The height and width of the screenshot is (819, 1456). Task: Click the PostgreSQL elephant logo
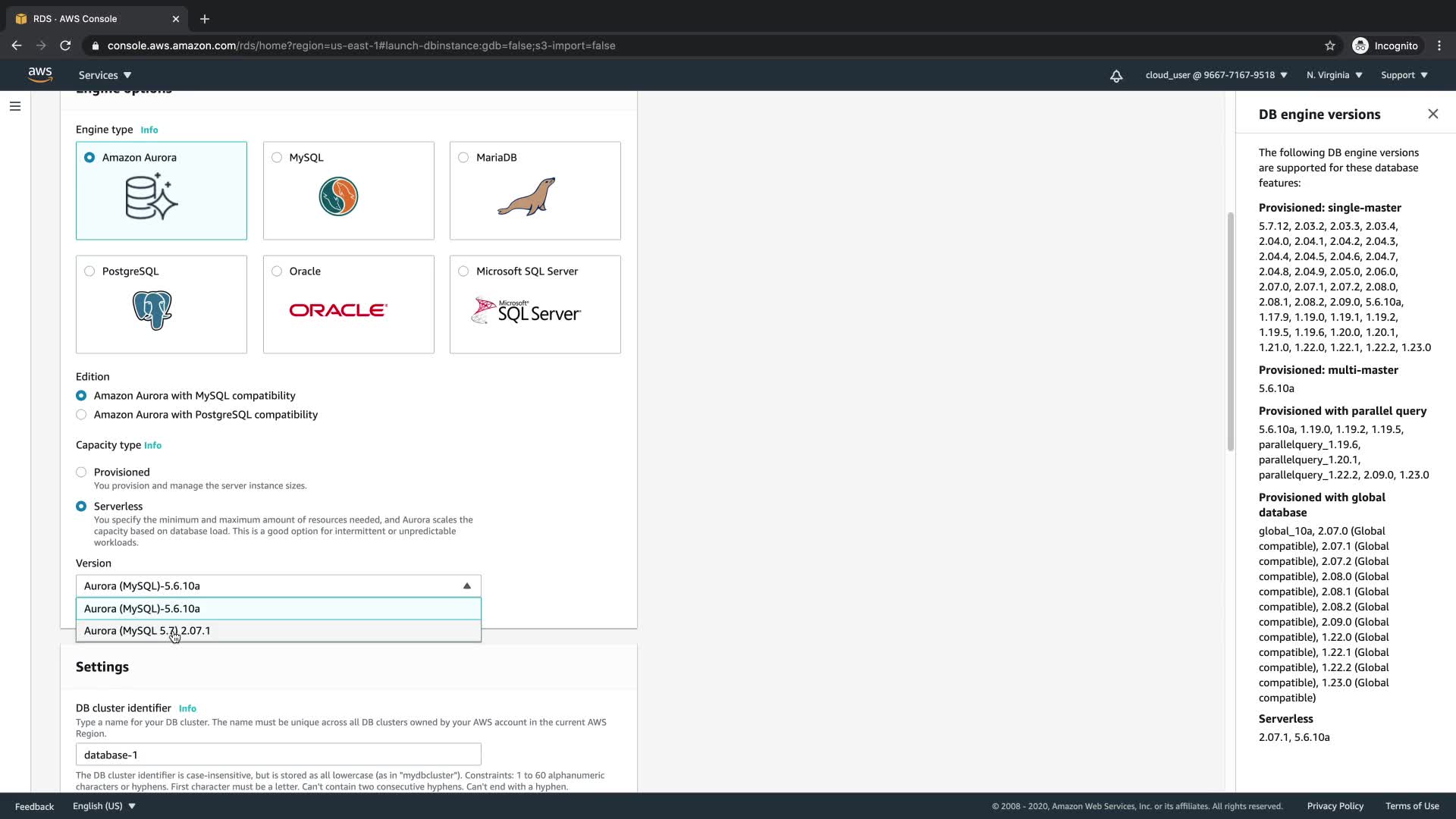tap(152, 309)
